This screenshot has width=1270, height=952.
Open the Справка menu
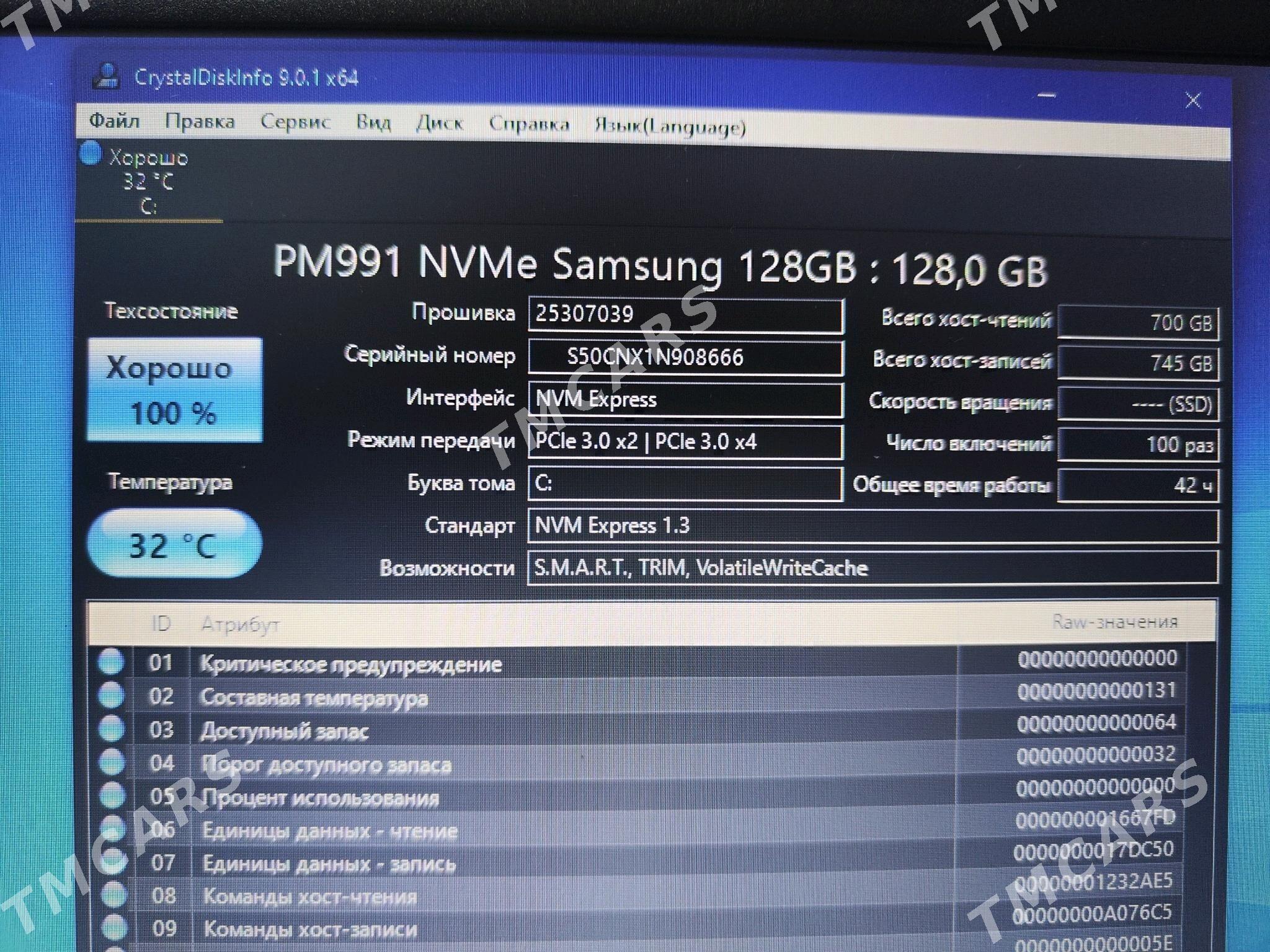pyautogui.click(x=529, y=124)
